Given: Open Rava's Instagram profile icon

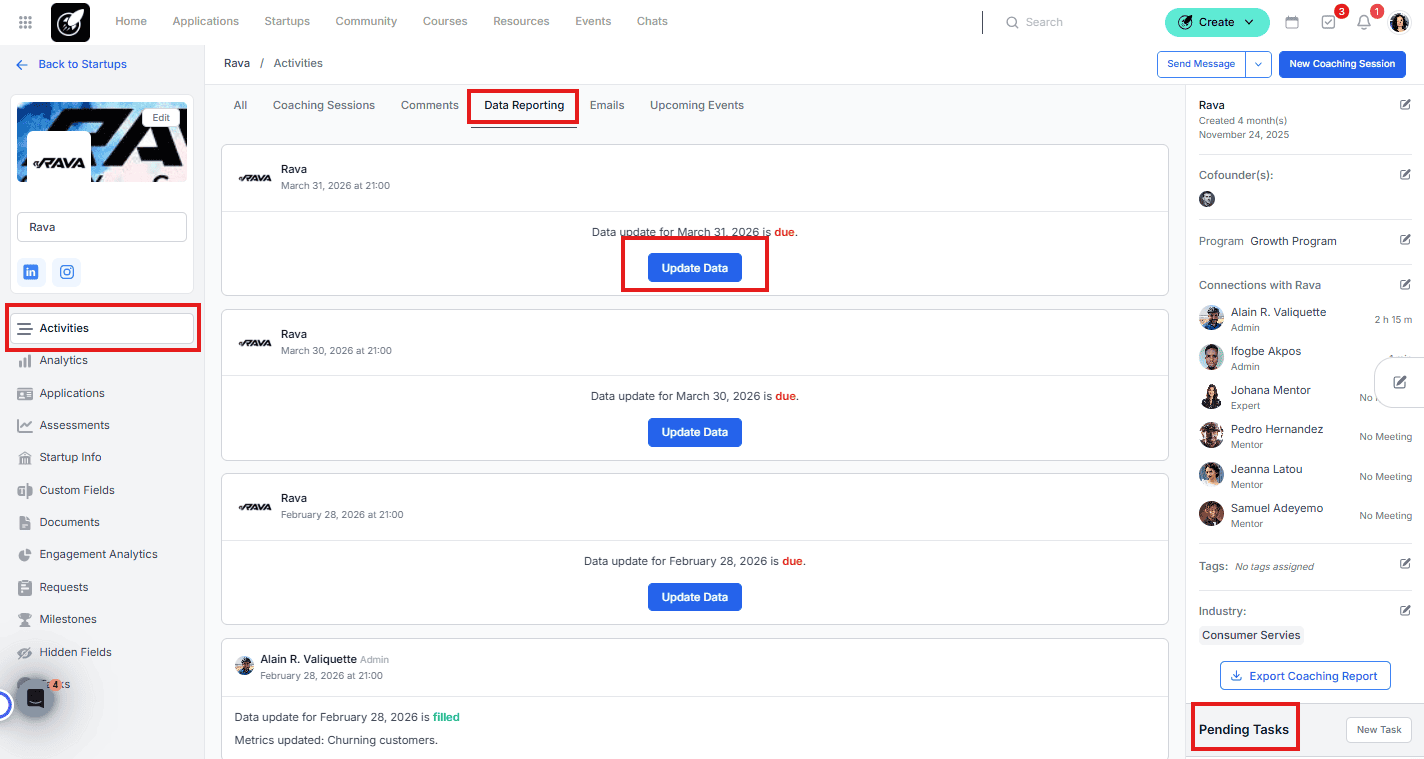Looking at the screenshot, I should coord(66,272).
